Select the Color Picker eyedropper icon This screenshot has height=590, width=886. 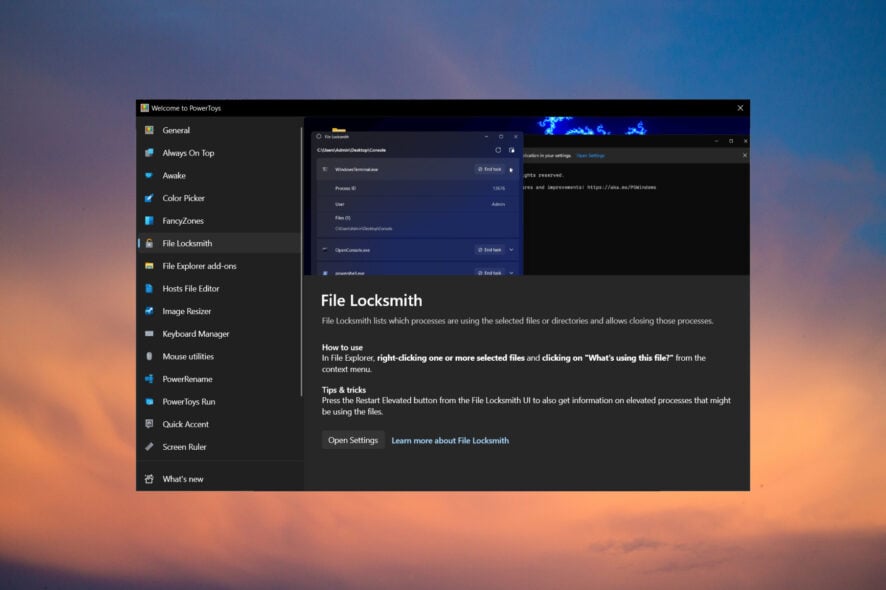(149, 198)
